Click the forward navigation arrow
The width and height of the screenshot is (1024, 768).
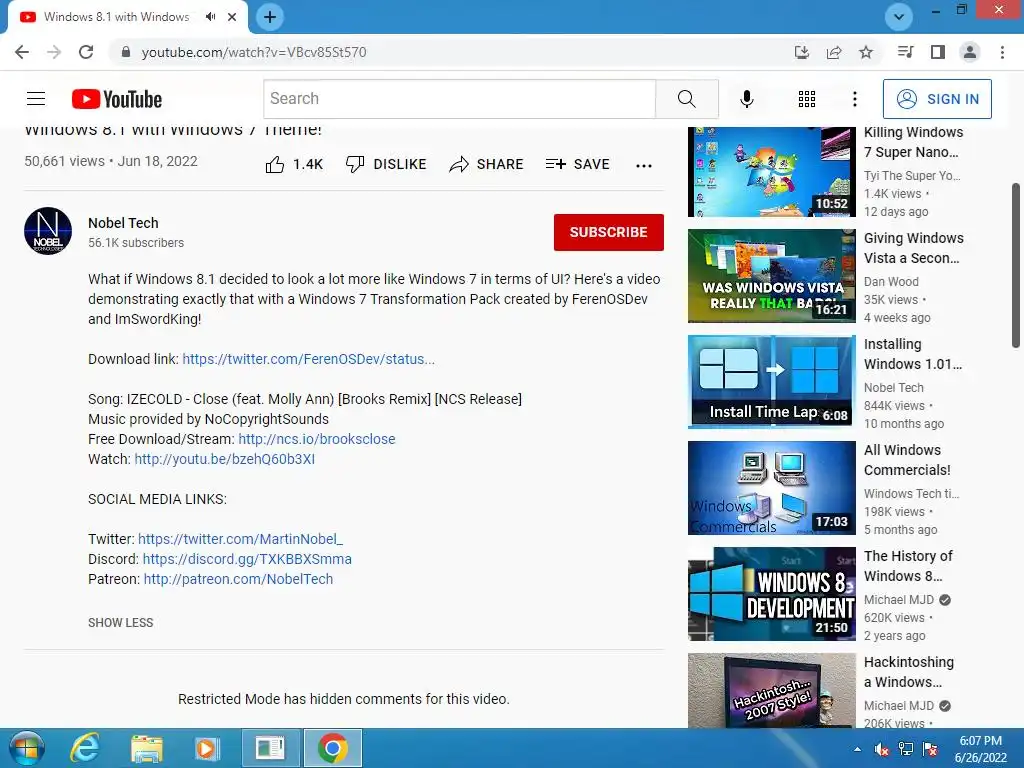[x=54, y=52]
